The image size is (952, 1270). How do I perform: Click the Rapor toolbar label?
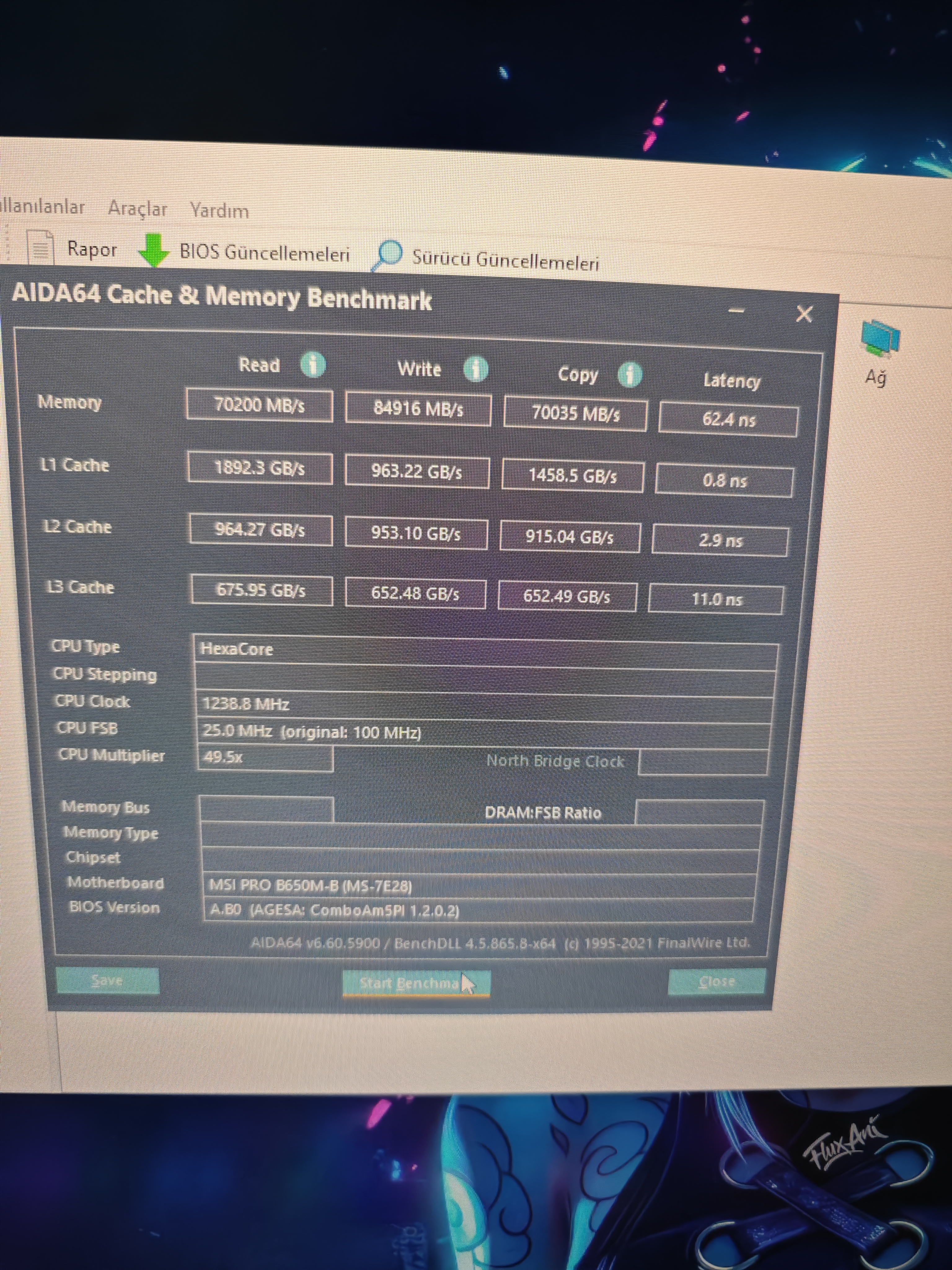click(92, 249)
